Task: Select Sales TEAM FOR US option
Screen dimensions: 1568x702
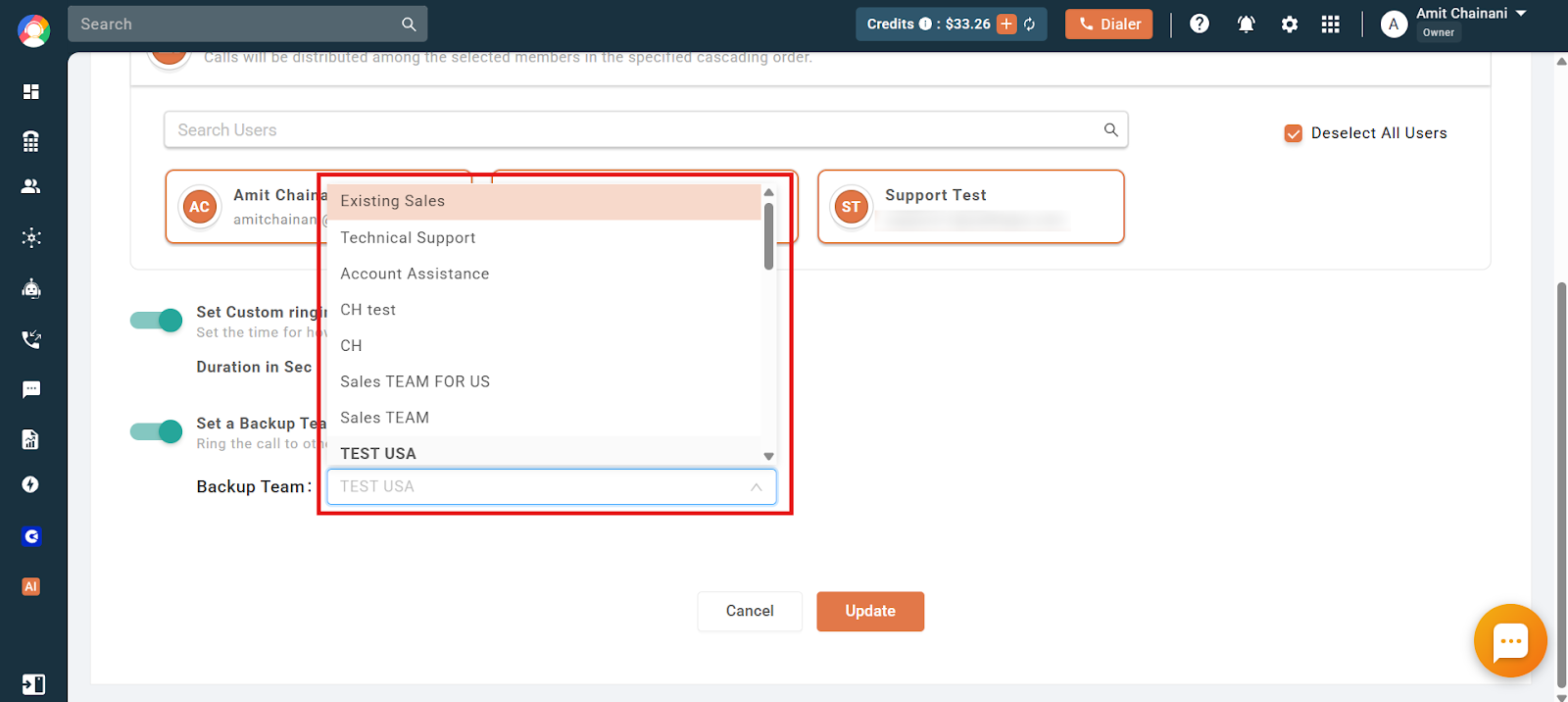Action: (544, 381)
